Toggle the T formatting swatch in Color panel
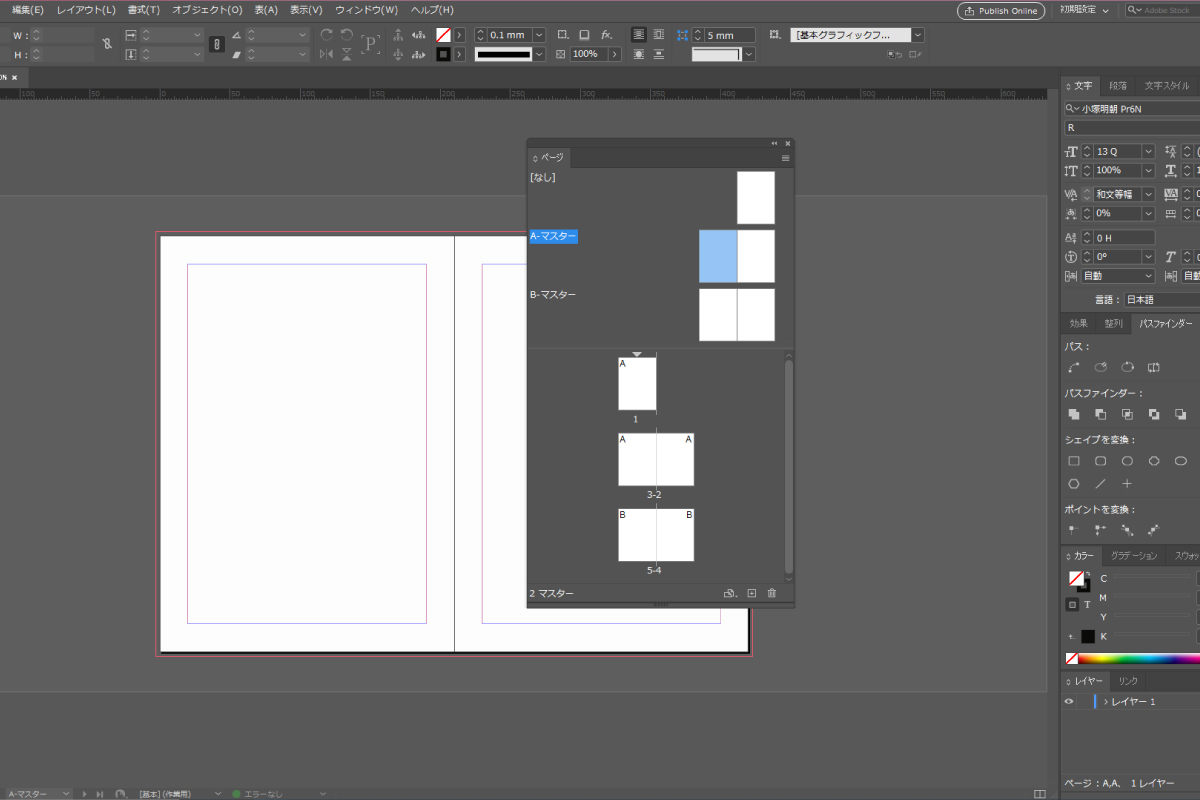This screenshot has height=800, width=1200. pos(1086,604)
